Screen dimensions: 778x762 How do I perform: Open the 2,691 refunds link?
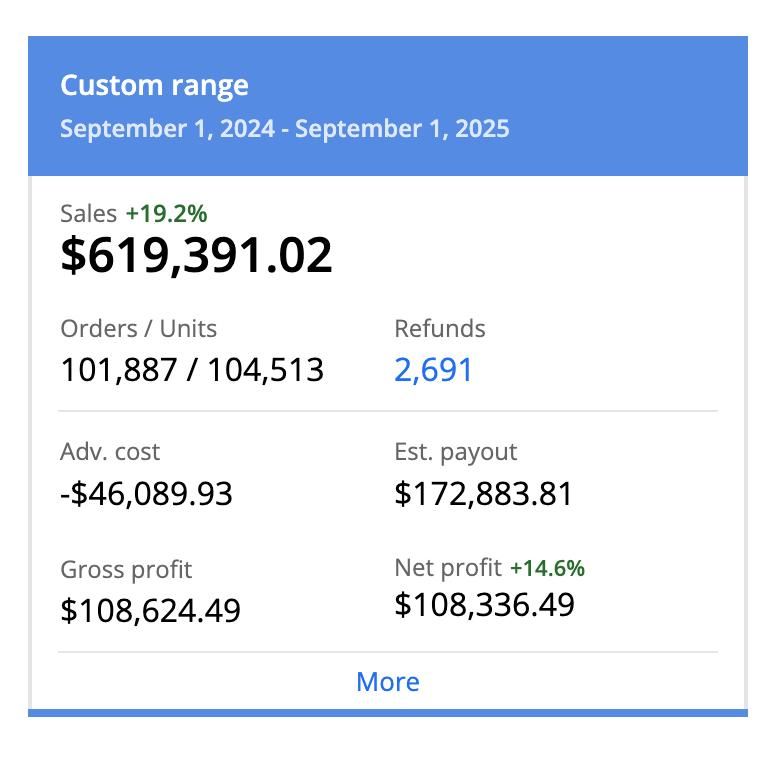click(433, 370)
